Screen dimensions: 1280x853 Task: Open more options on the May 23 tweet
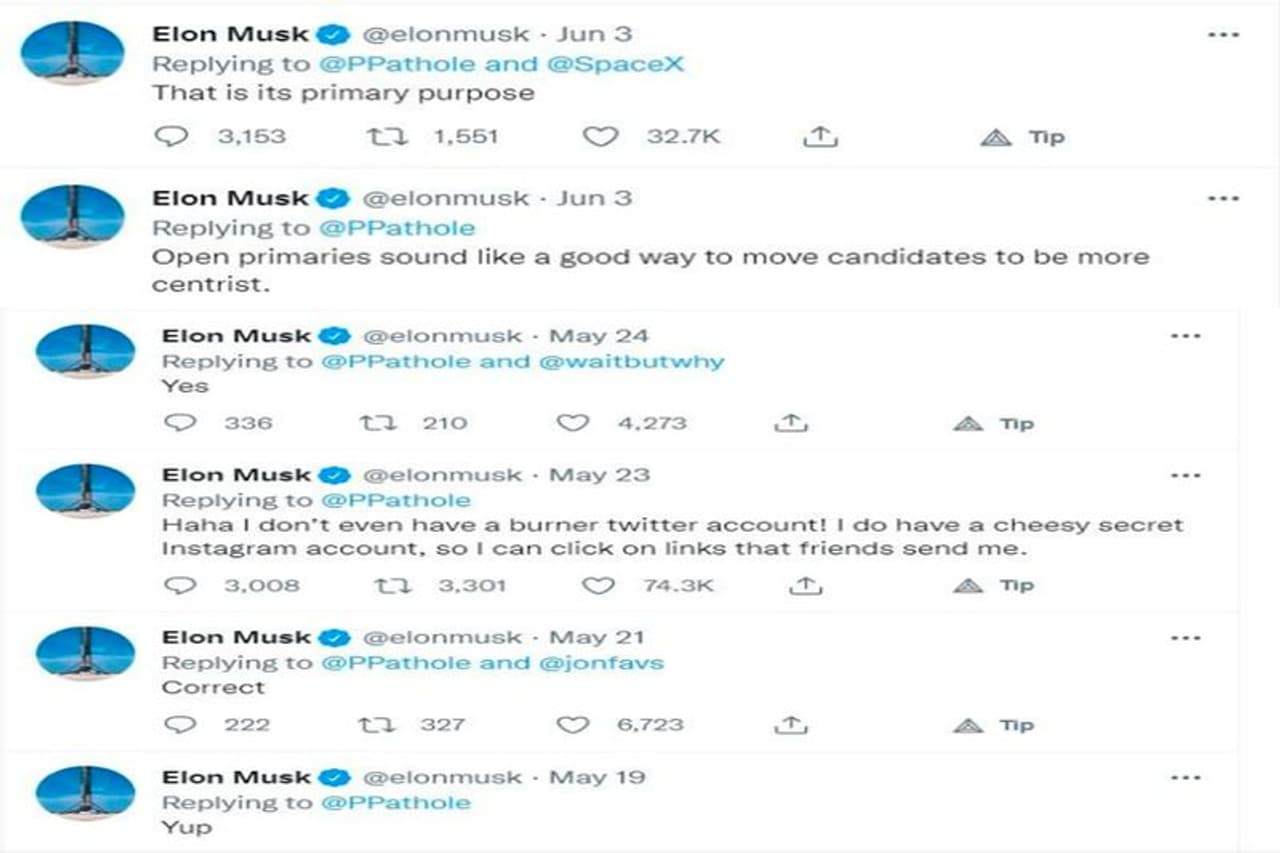[1185, 475]
